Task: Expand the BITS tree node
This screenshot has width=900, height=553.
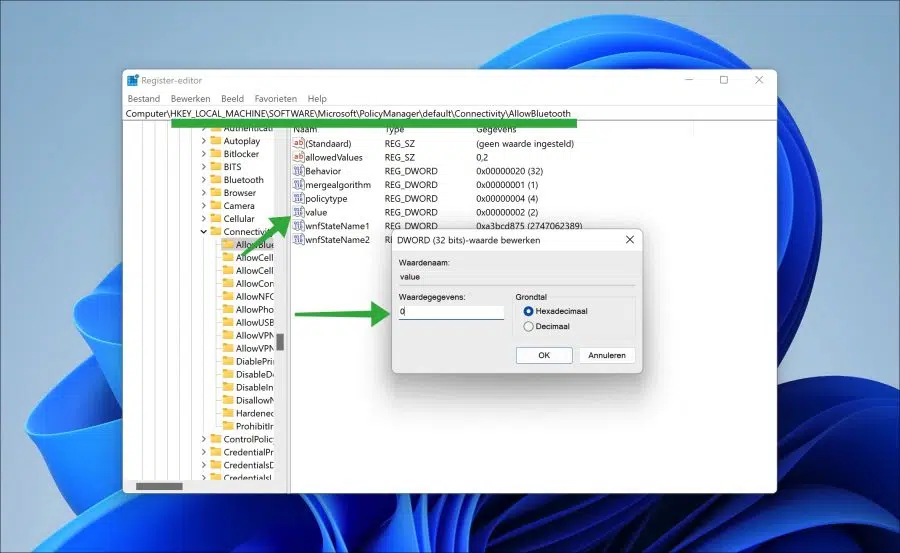Action: tap(204, 167)
